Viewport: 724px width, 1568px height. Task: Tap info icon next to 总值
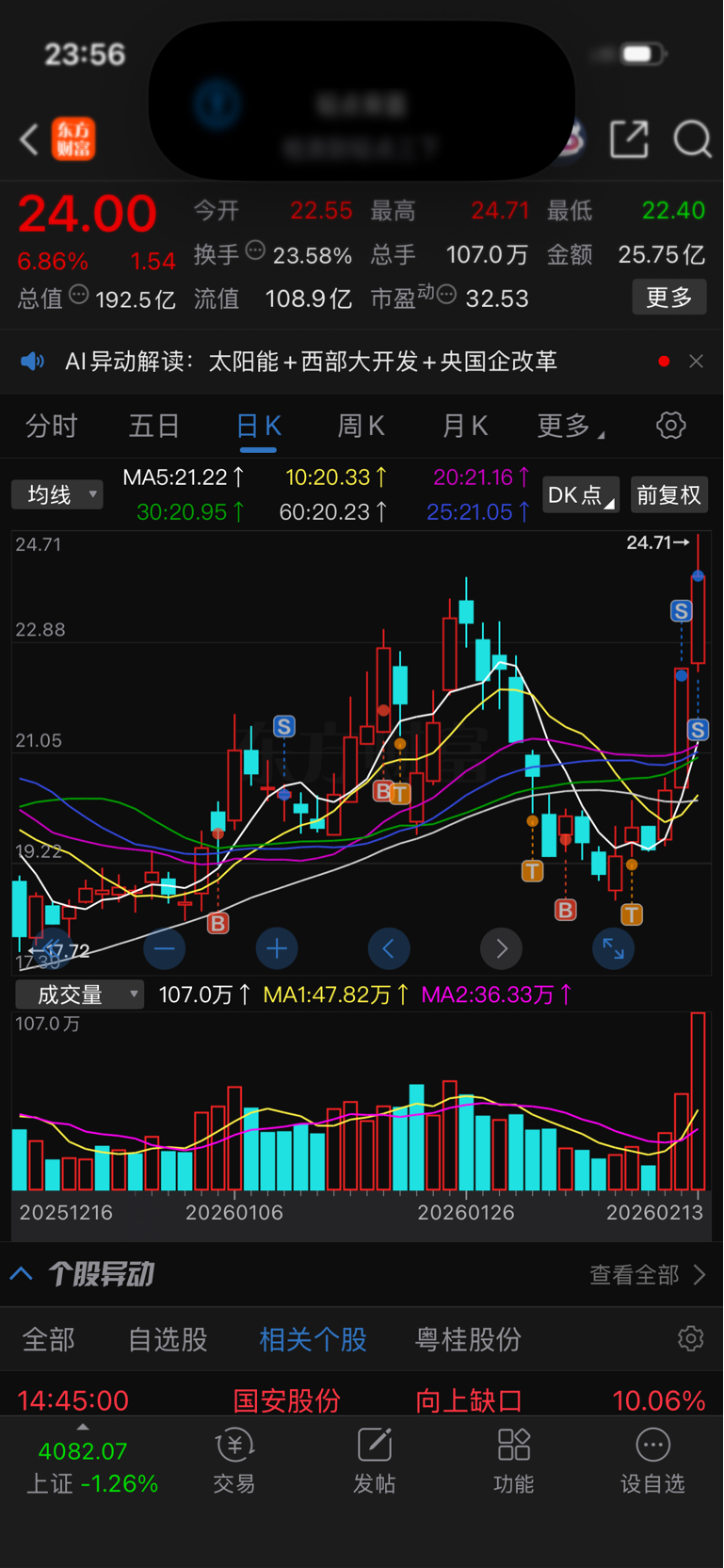[x=79, y=295]
